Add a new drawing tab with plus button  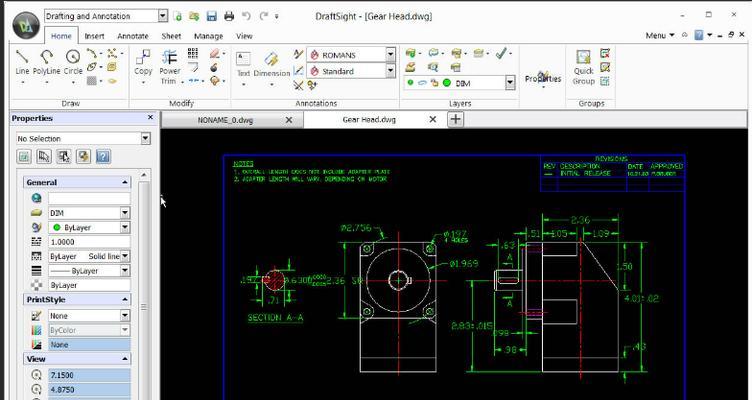456,119
